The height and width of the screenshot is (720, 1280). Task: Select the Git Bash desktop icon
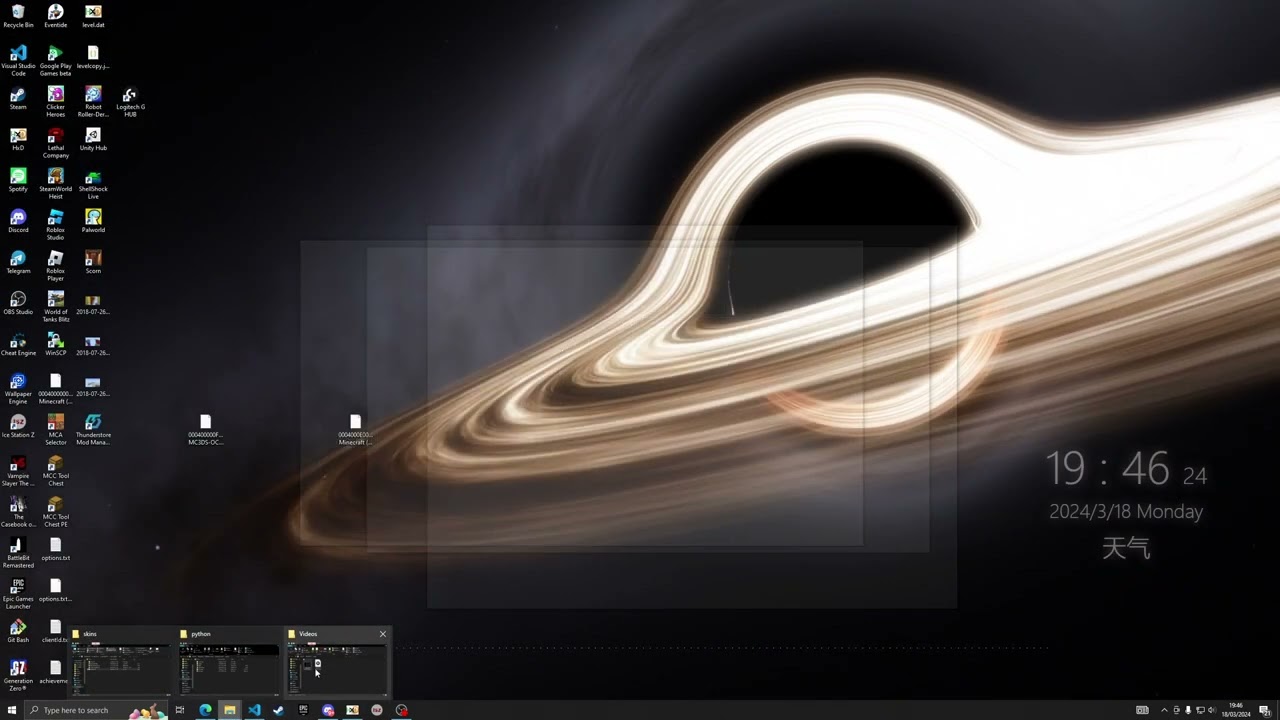[x=18, y=631]
